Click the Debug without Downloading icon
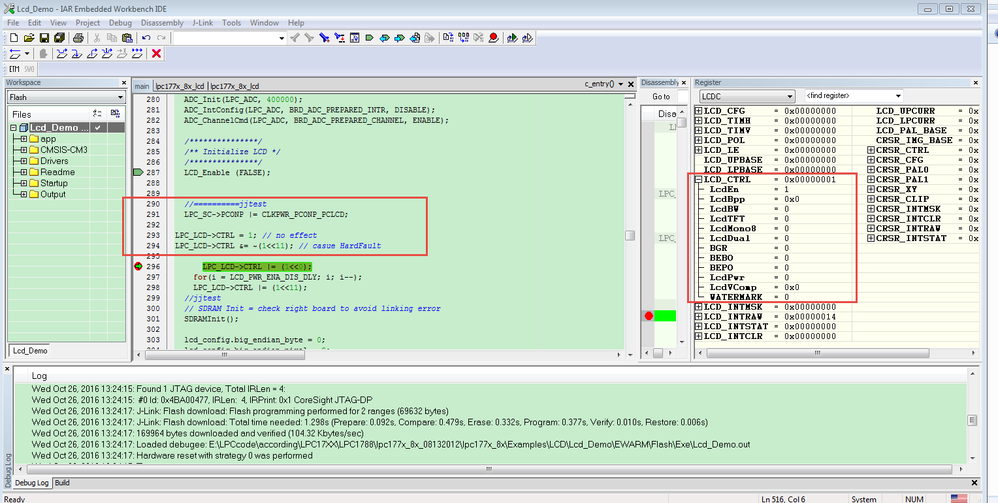Viewport: 998px width, 503px height. pyautogui.click(x=527, y=38)
